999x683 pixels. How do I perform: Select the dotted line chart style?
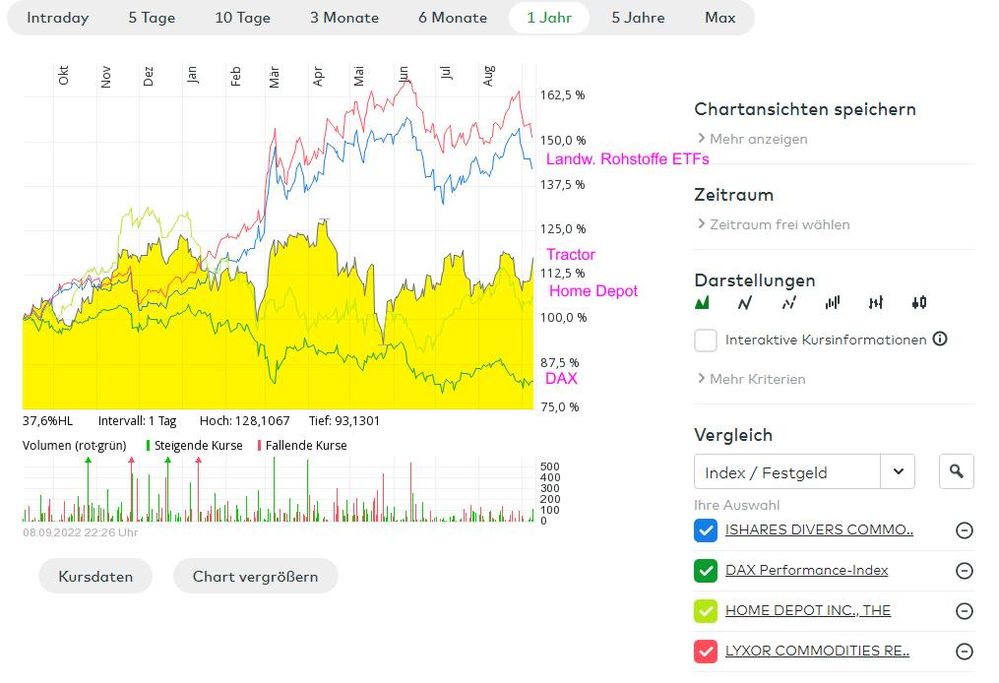click(789, 302)
